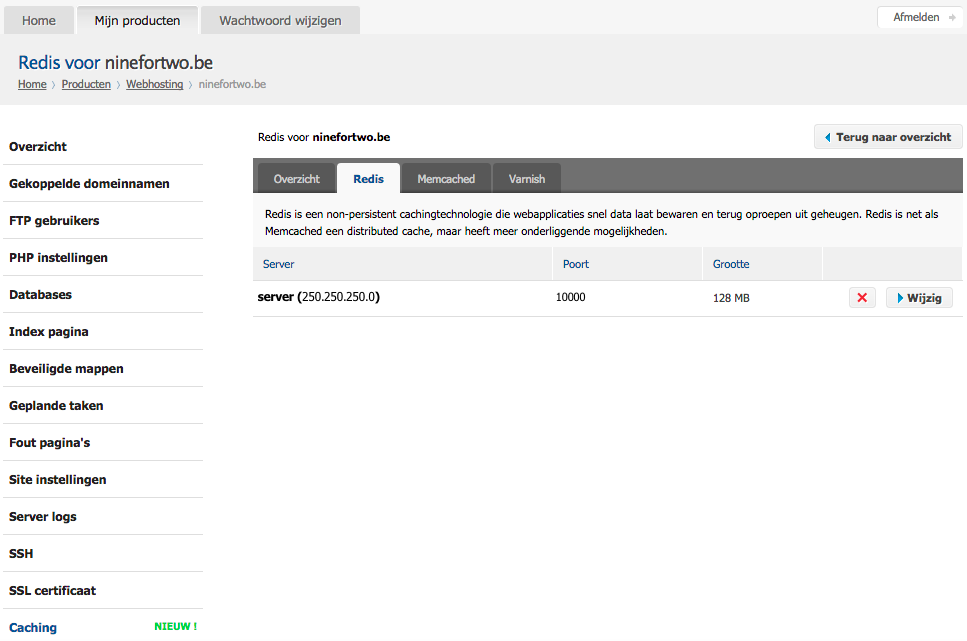
Task: Follow the Webhosting breadcrumb link
Action: 155,84
